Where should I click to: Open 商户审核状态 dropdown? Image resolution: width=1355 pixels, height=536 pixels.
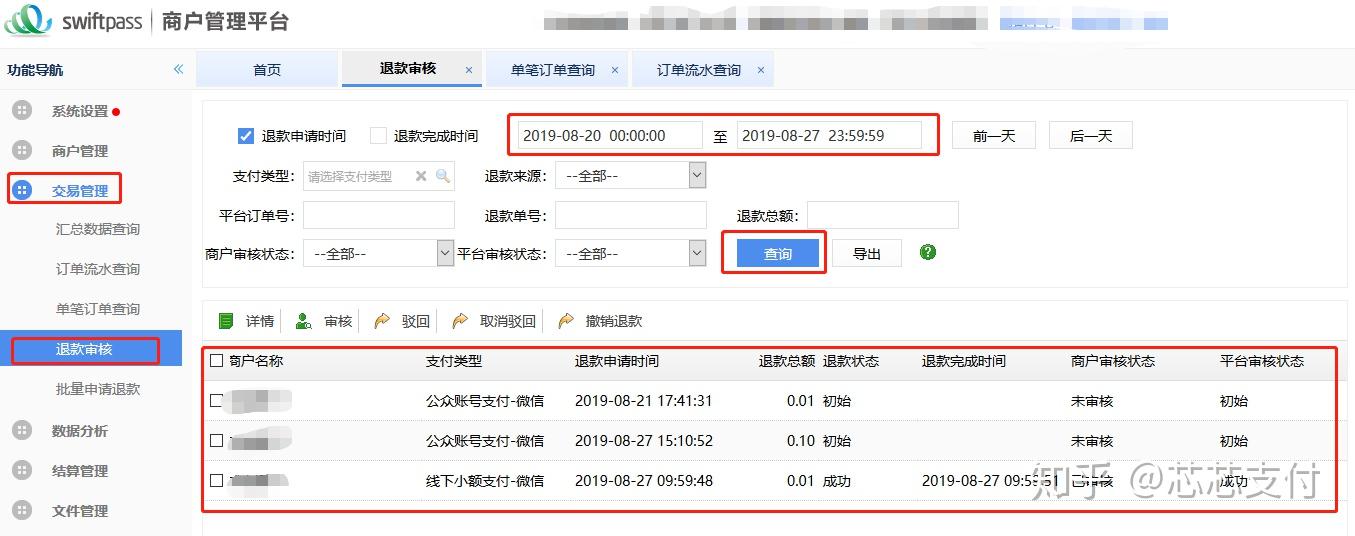379,254
